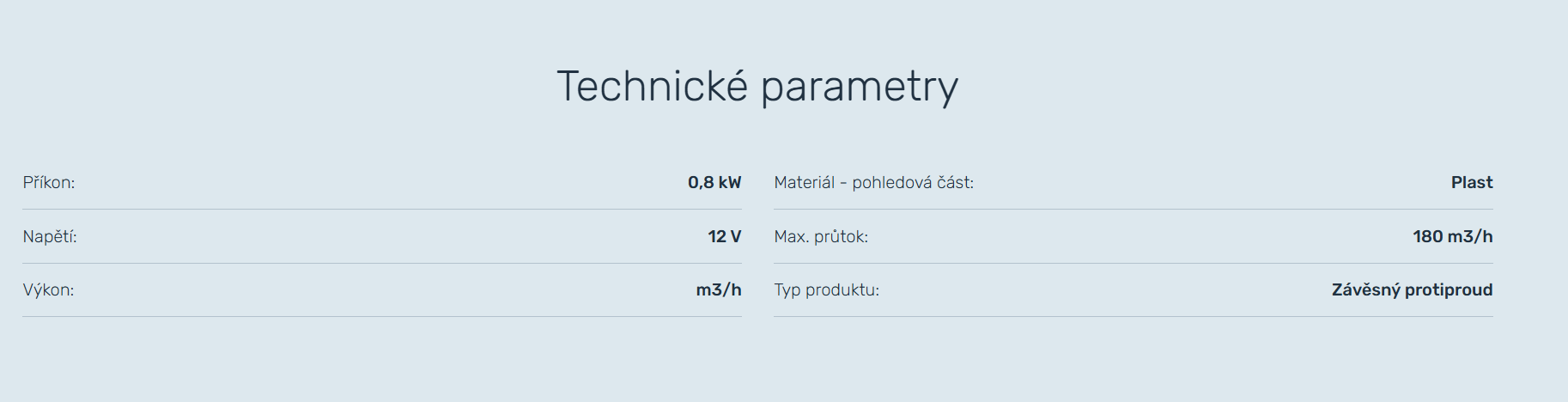Click the "Výkon:" label

click(x=48, y=290)
